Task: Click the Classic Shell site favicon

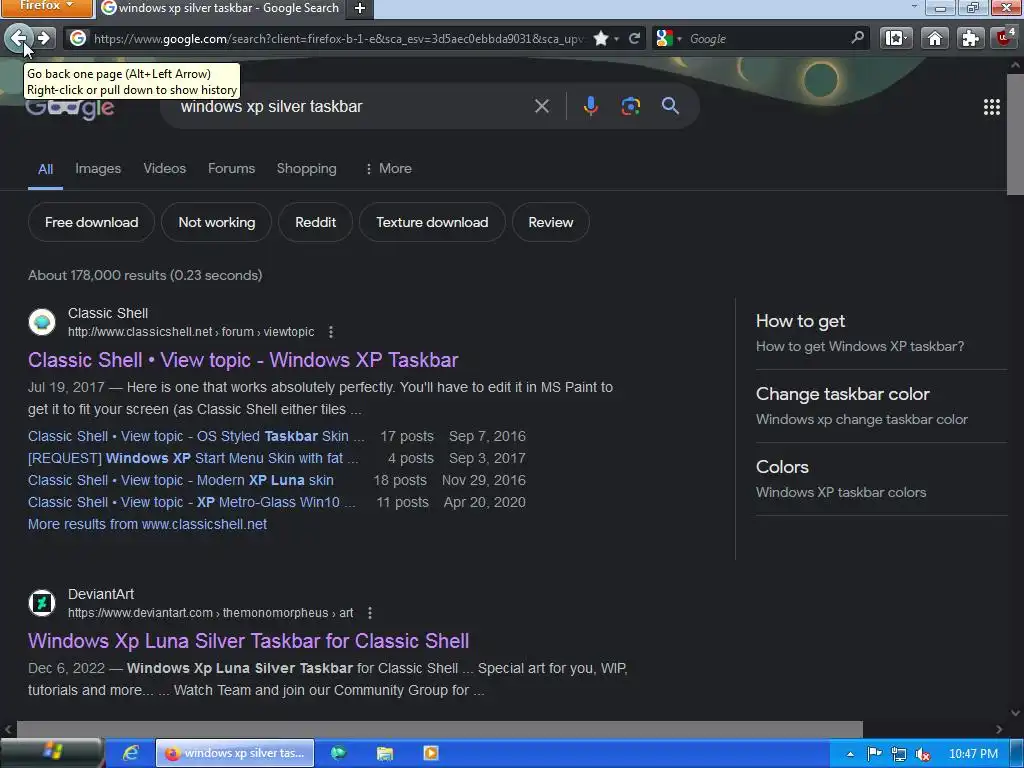Action: (x=42, y=322)
